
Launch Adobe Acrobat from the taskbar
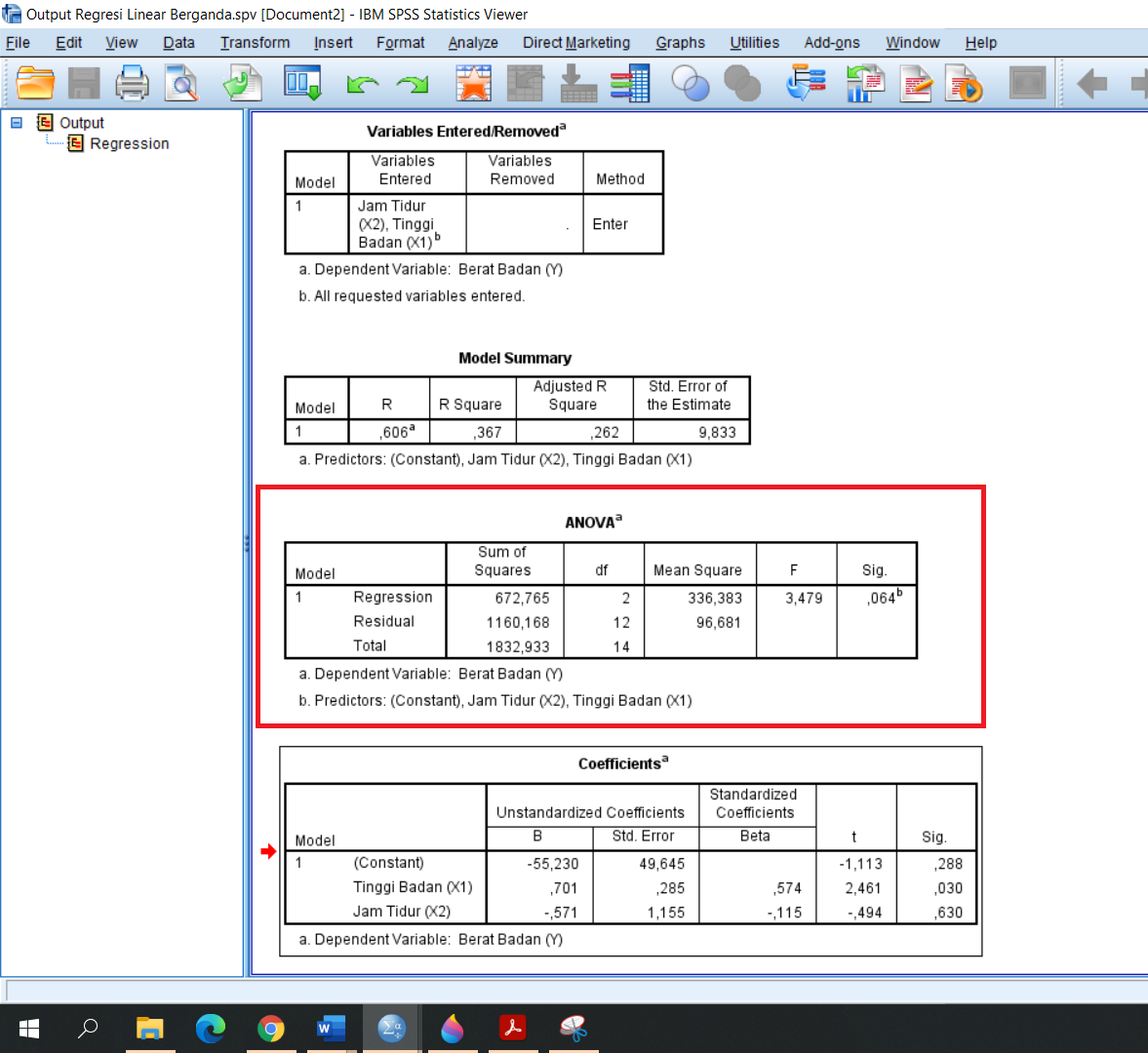coord(512,1029)
